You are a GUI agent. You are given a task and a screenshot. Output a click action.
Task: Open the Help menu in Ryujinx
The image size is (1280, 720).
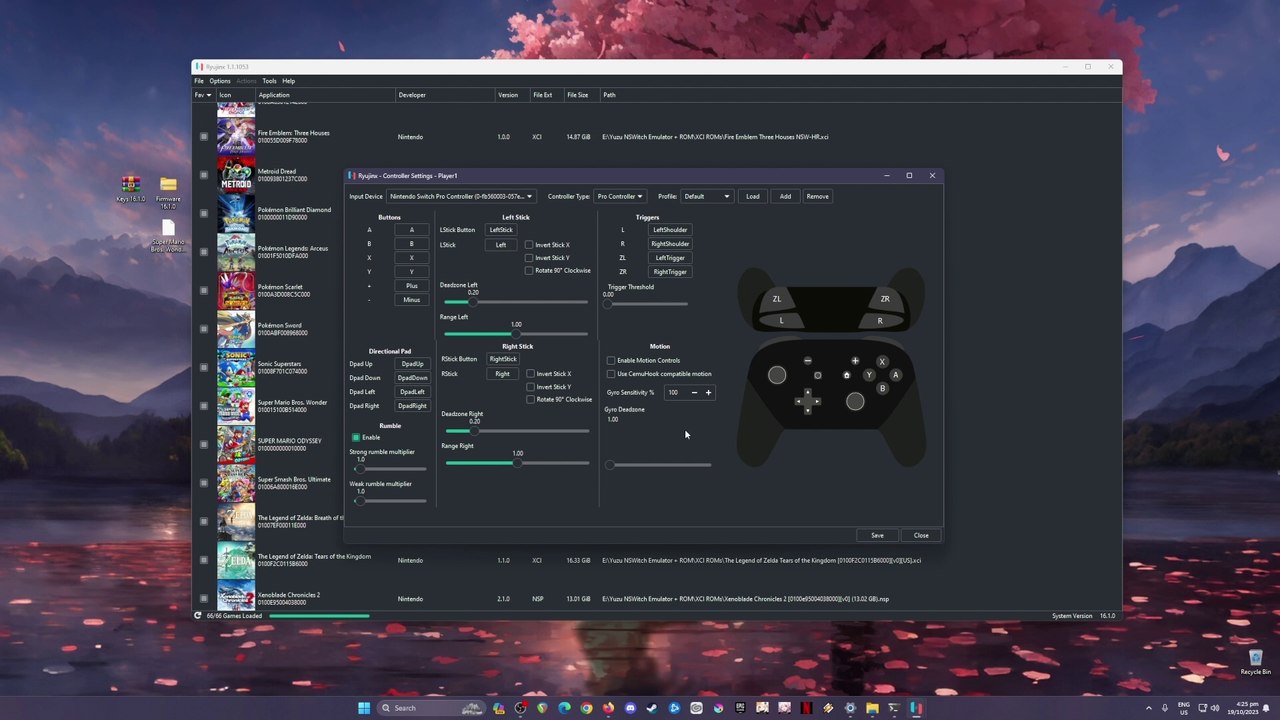pos(288,81)
